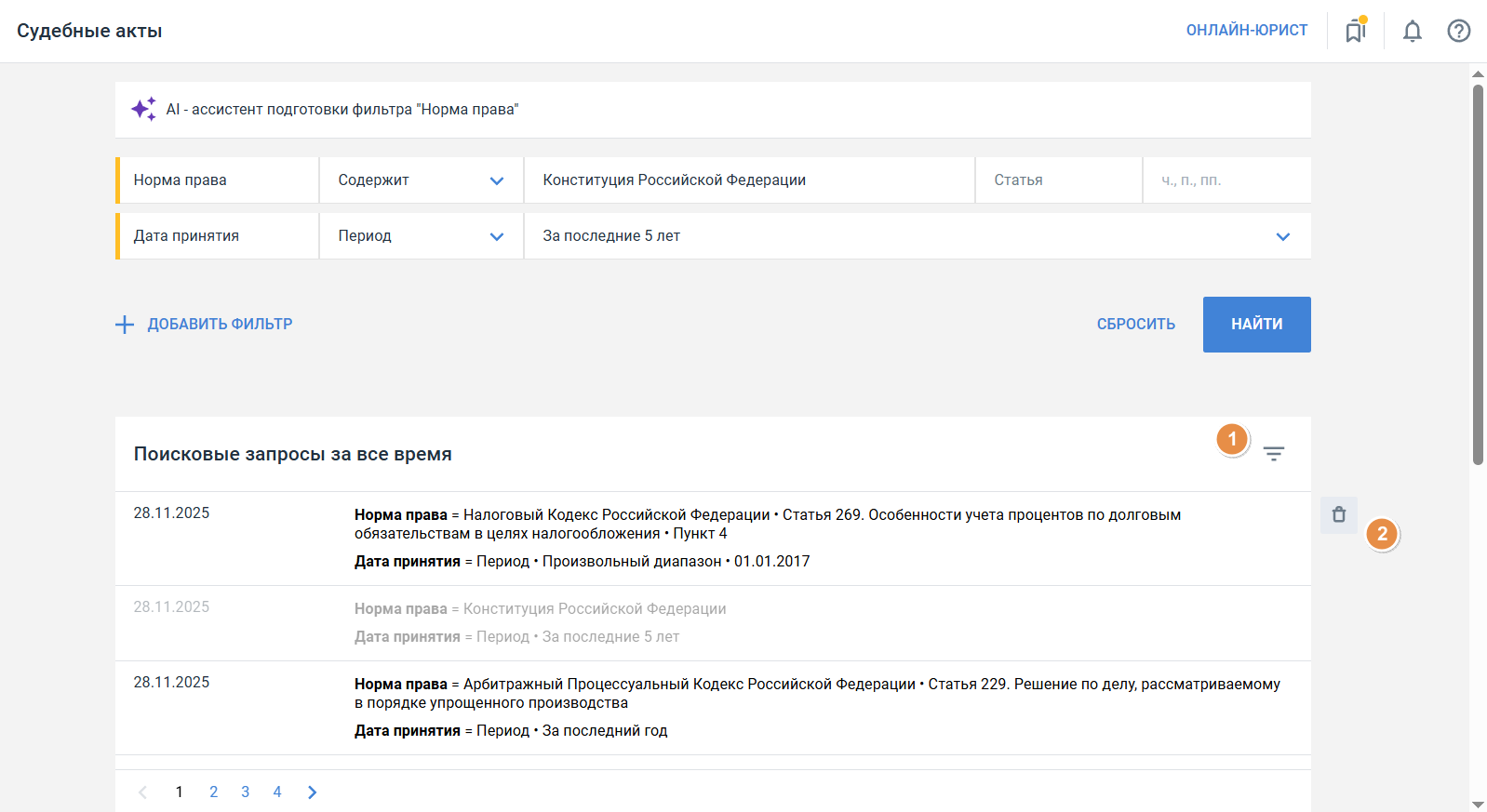
Task: Open the search history filter icon
Action: click(1273, 454)
